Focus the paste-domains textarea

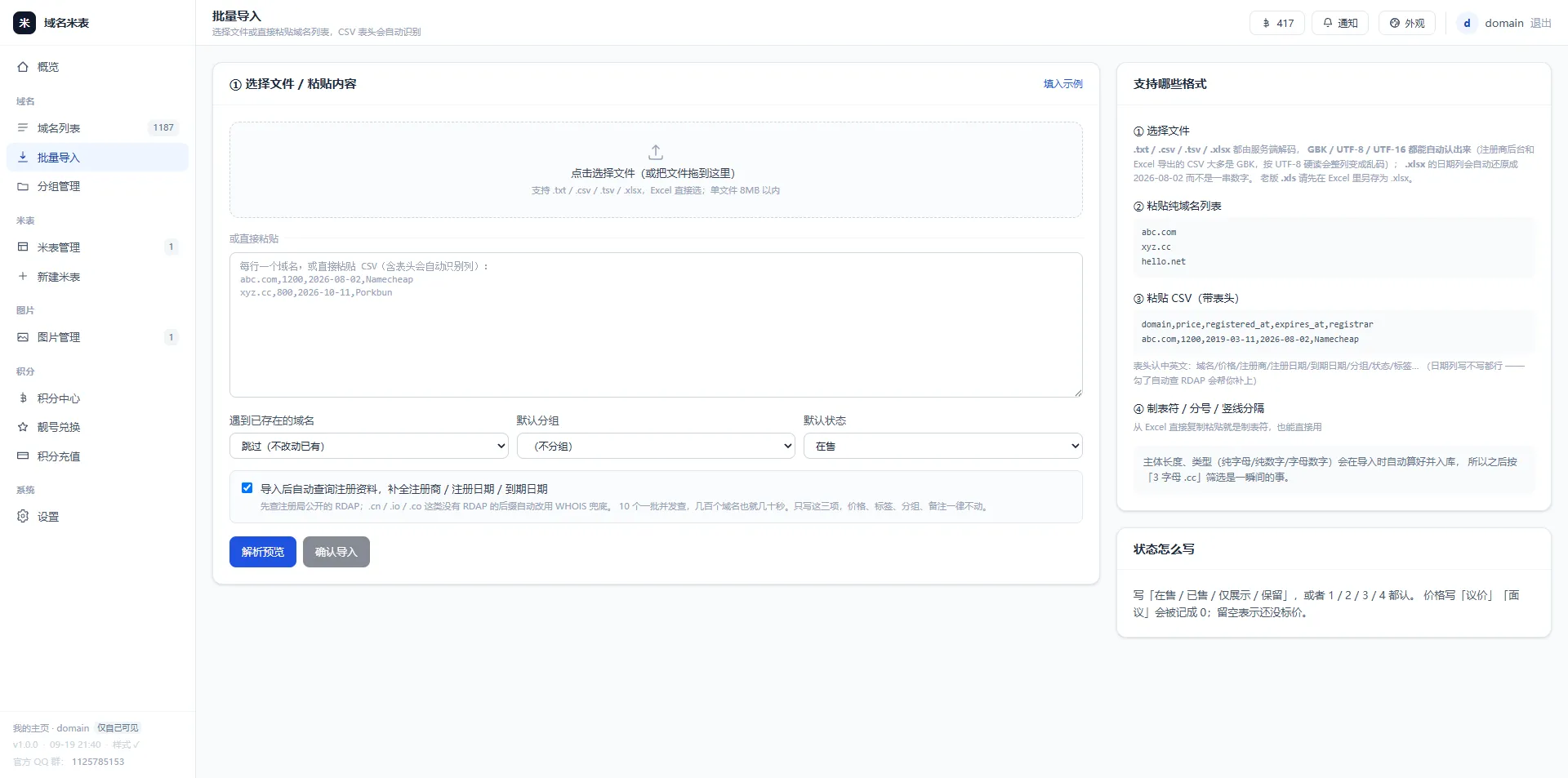coord(656,325)
